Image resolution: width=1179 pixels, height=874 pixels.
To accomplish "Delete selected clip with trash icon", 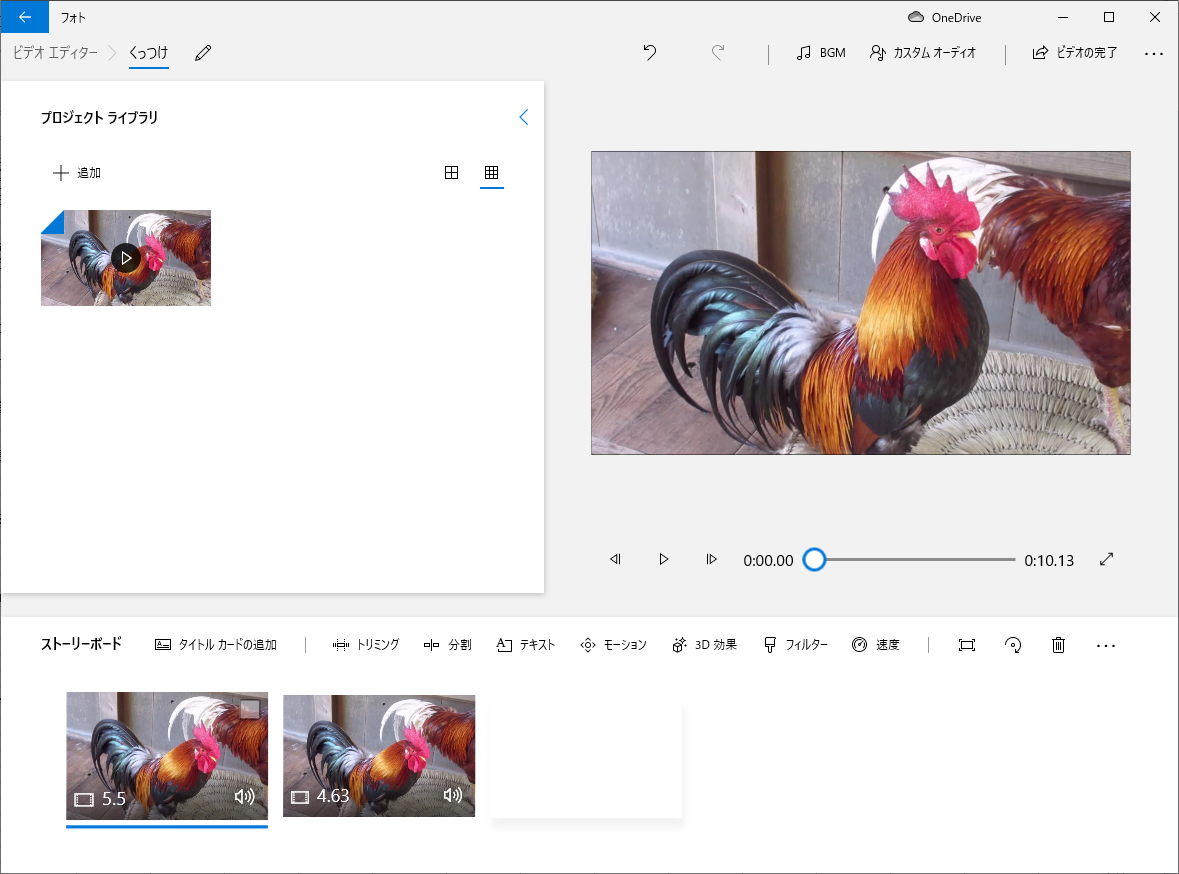I will point(1058,645).
